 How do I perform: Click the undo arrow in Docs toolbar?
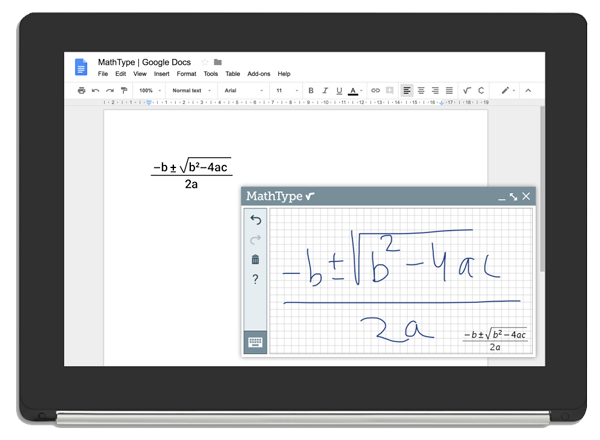(x=96, y=91)
